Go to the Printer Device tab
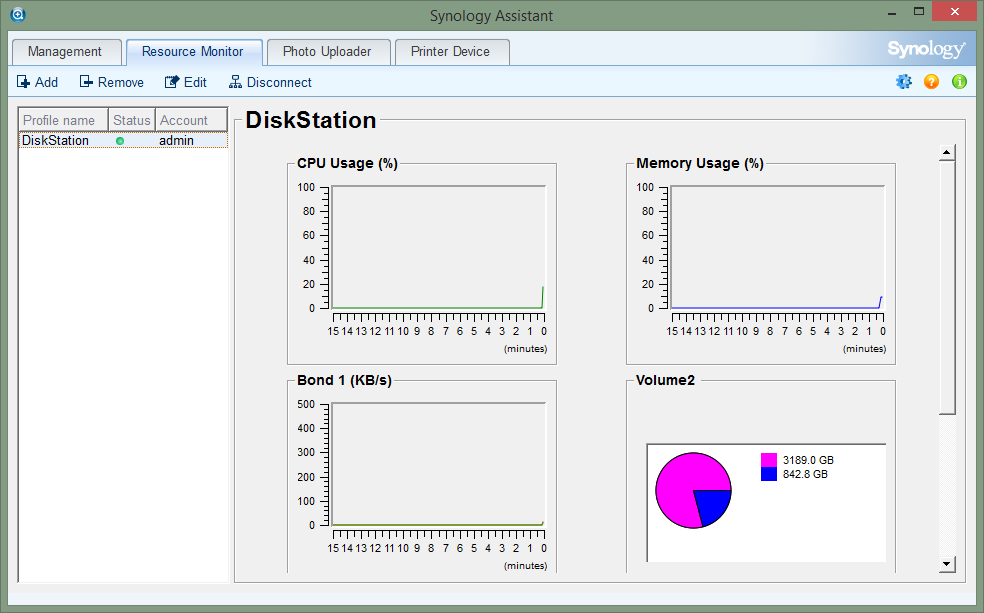984x613 pixels. (x=451, y=51)
